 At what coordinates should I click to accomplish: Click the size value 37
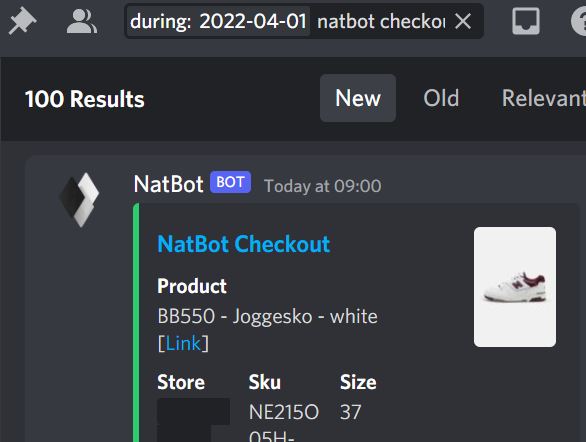(x=351, y=412)
